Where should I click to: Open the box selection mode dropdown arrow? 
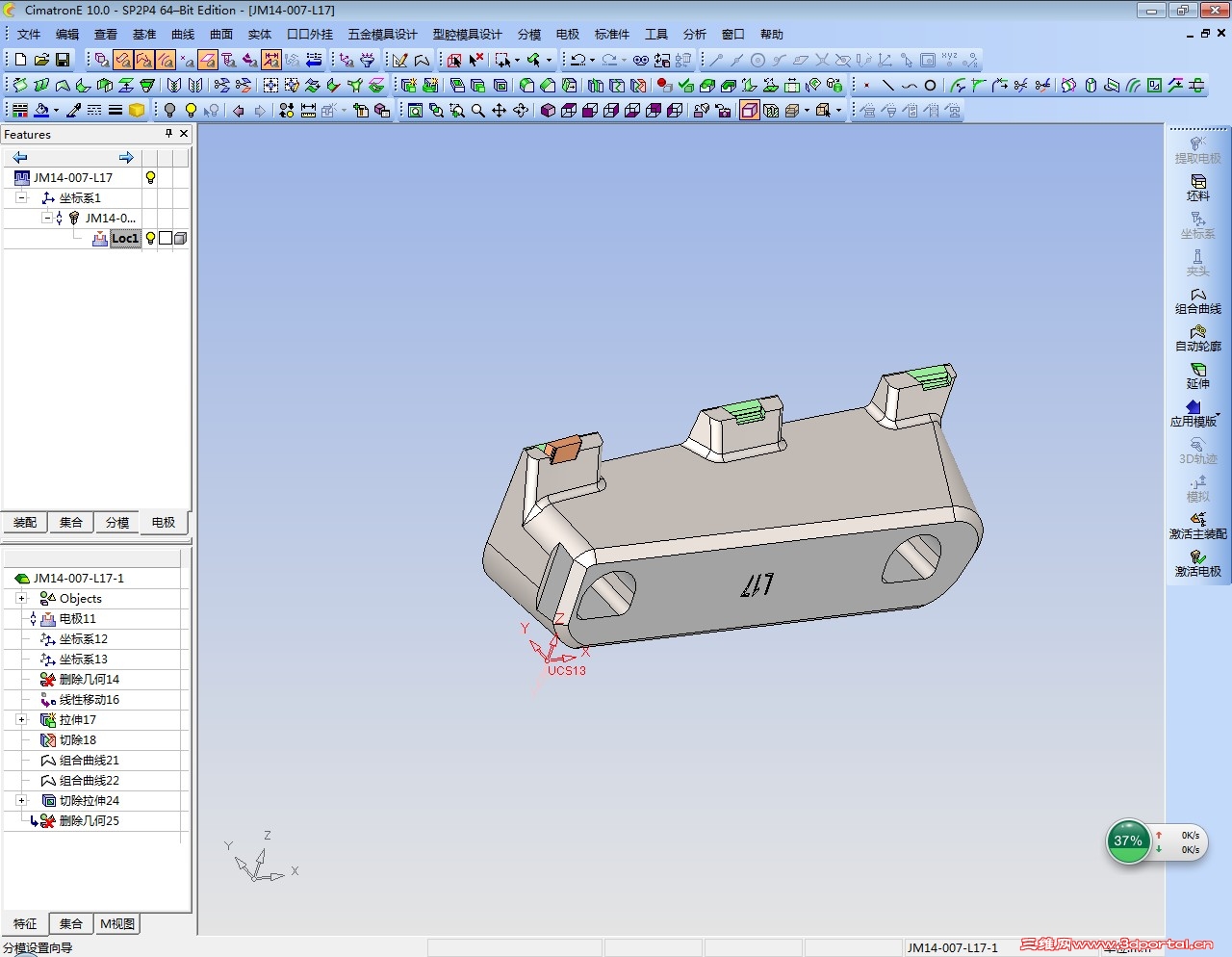point(517,60)
